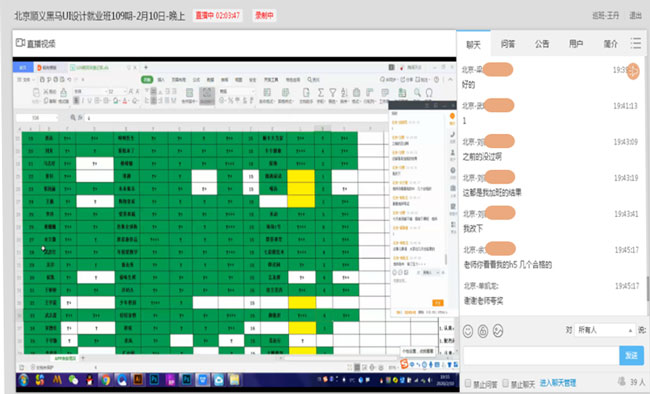Click the fill color bucket swatch
The width and height of the screenshot is (650, 394).
(115, 101)
